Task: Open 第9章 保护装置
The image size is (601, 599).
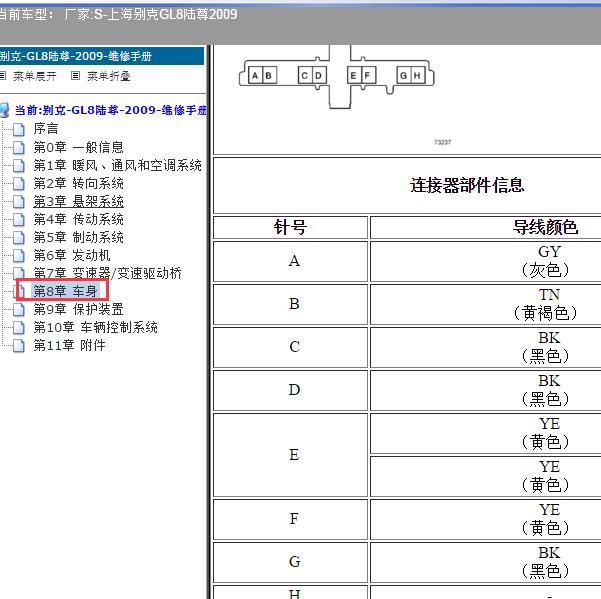Action: pos(78,309)
